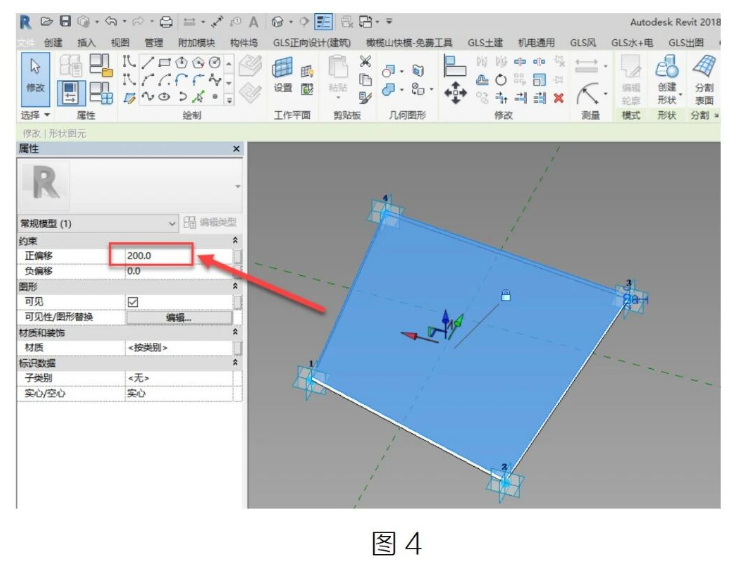Collapse the 材质和装饰 section

235,332
